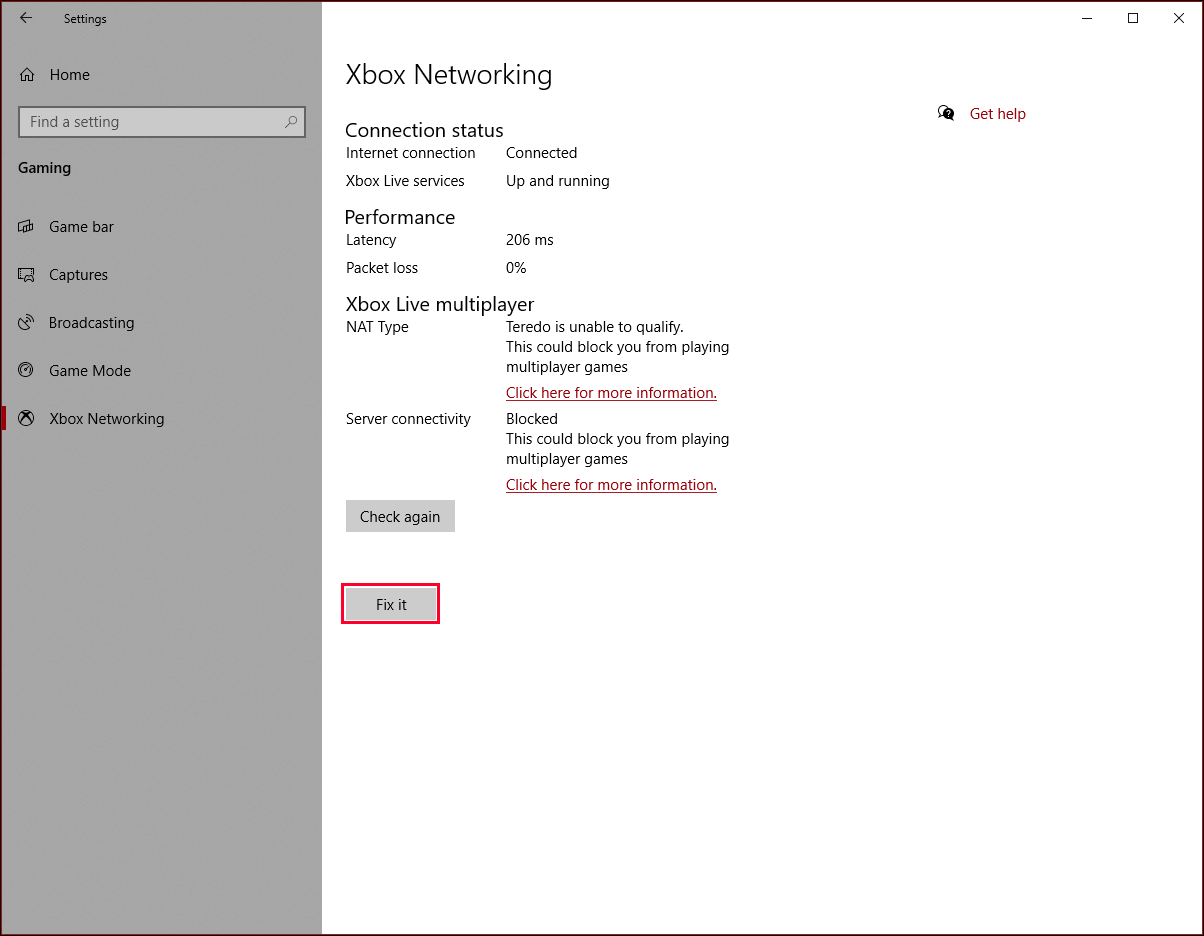Click the Internet connection label
Image resolution: width=1204 pixels, height=936 pixels.
coord(411,153)
